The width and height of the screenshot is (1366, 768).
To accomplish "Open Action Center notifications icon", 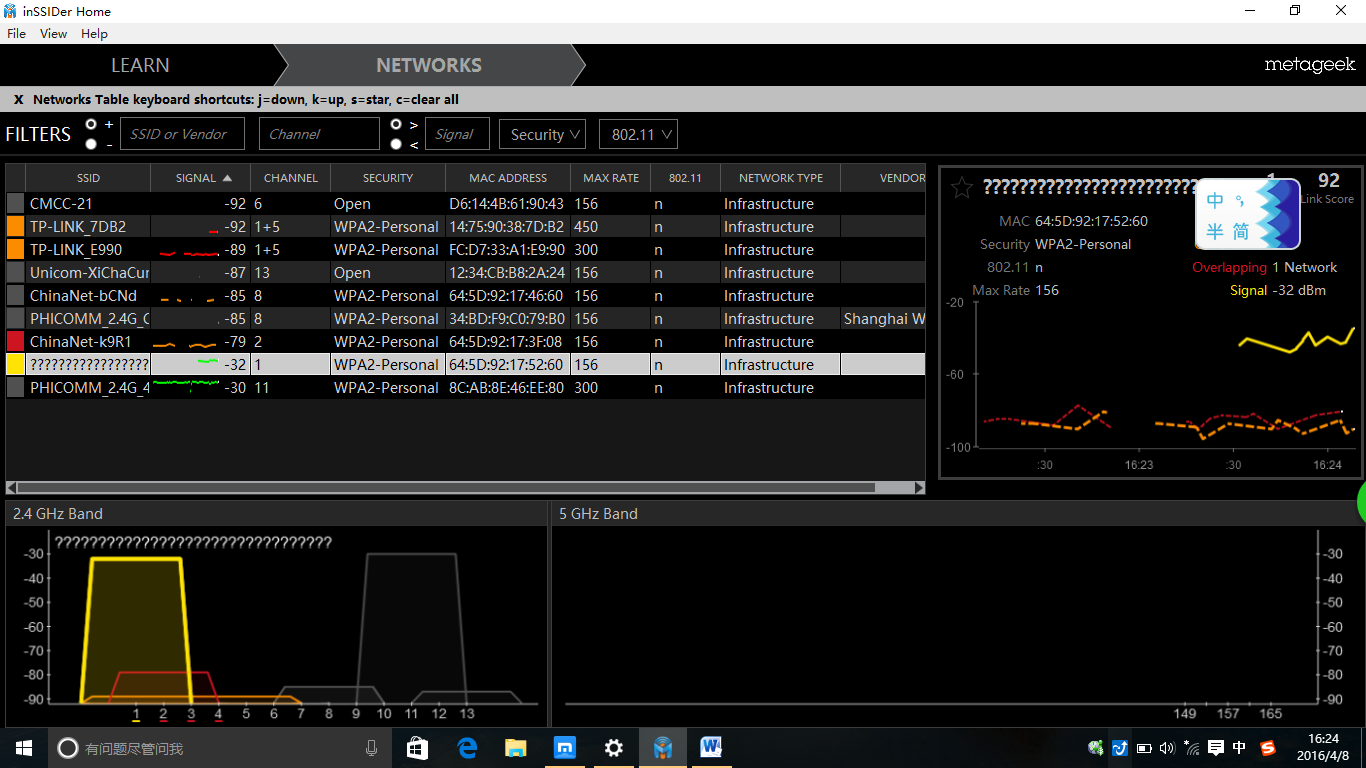I will click(x=1216, y=748).
